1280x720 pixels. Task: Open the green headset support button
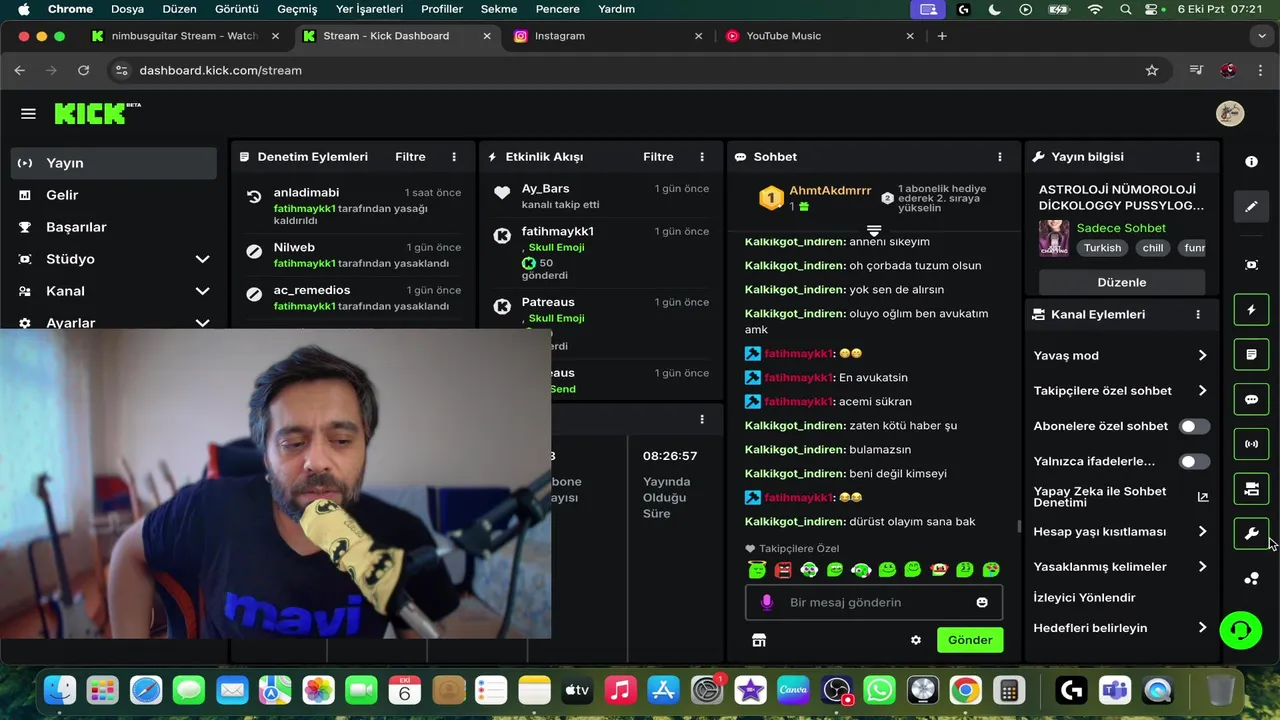[1241, 630]
